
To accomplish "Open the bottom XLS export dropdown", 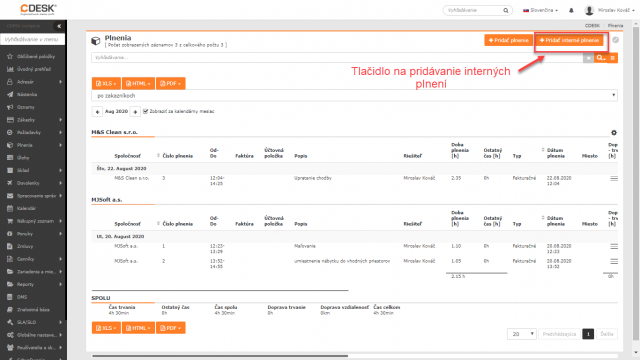I will [106, 328].
